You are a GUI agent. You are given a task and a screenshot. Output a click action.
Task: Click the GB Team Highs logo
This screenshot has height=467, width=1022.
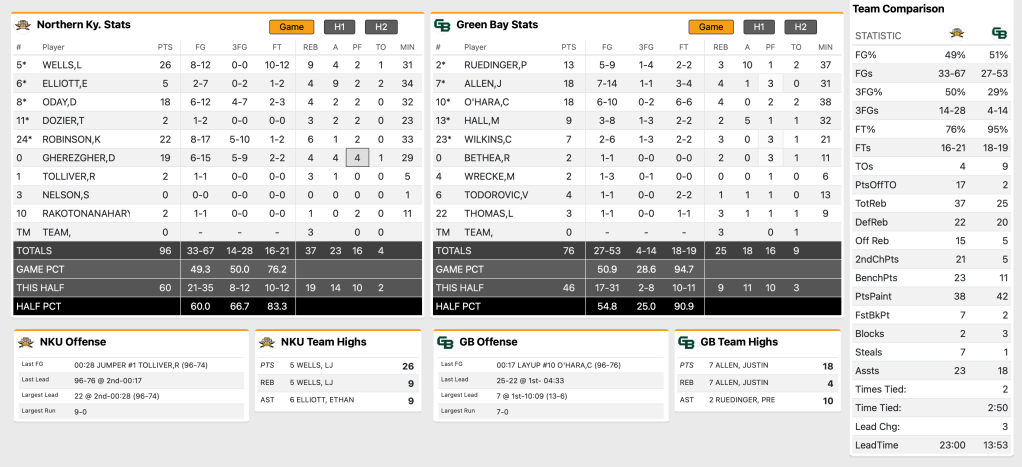686,342
